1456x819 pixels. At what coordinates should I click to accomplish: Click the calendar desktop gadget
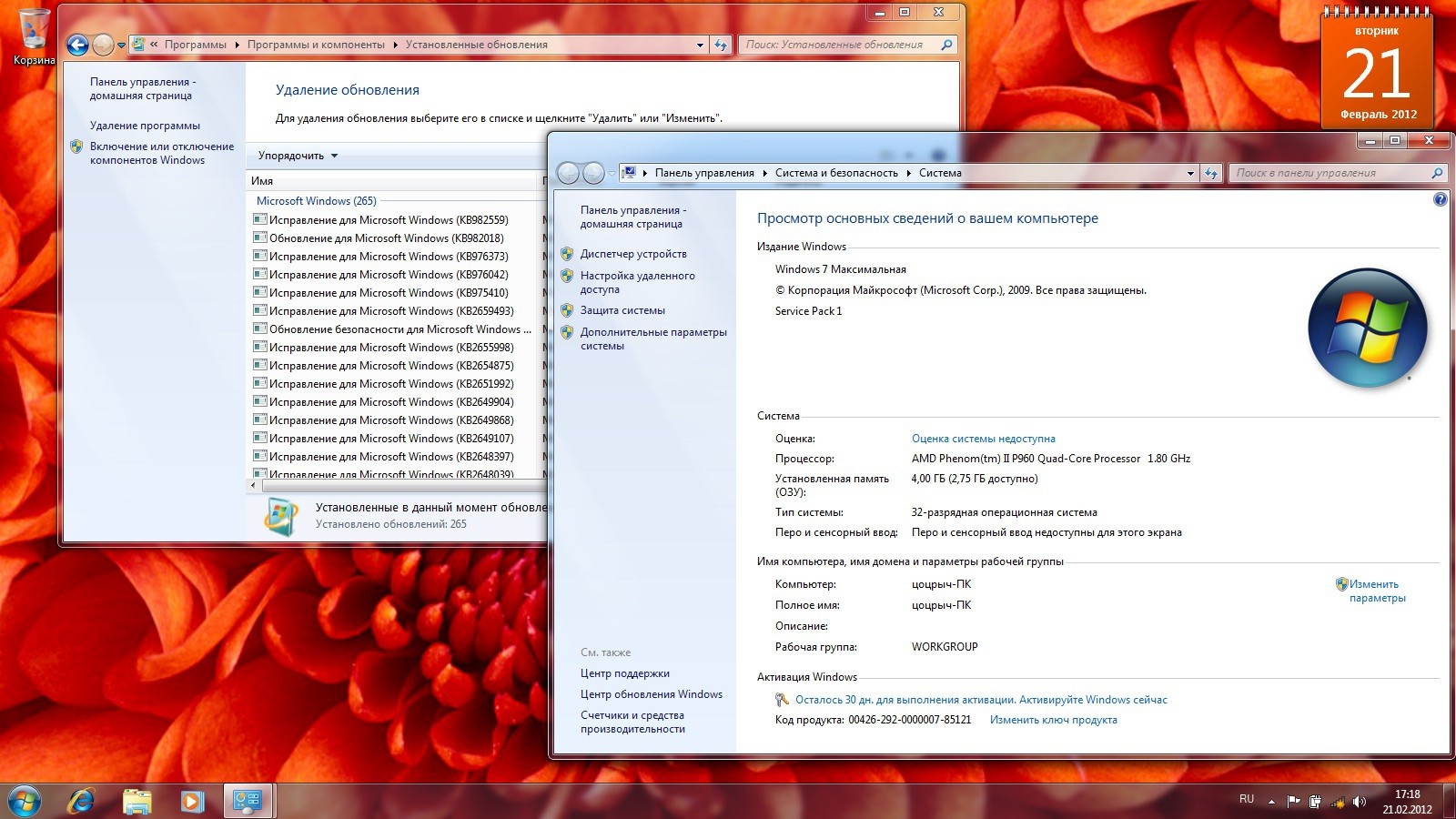point(1377,68)
